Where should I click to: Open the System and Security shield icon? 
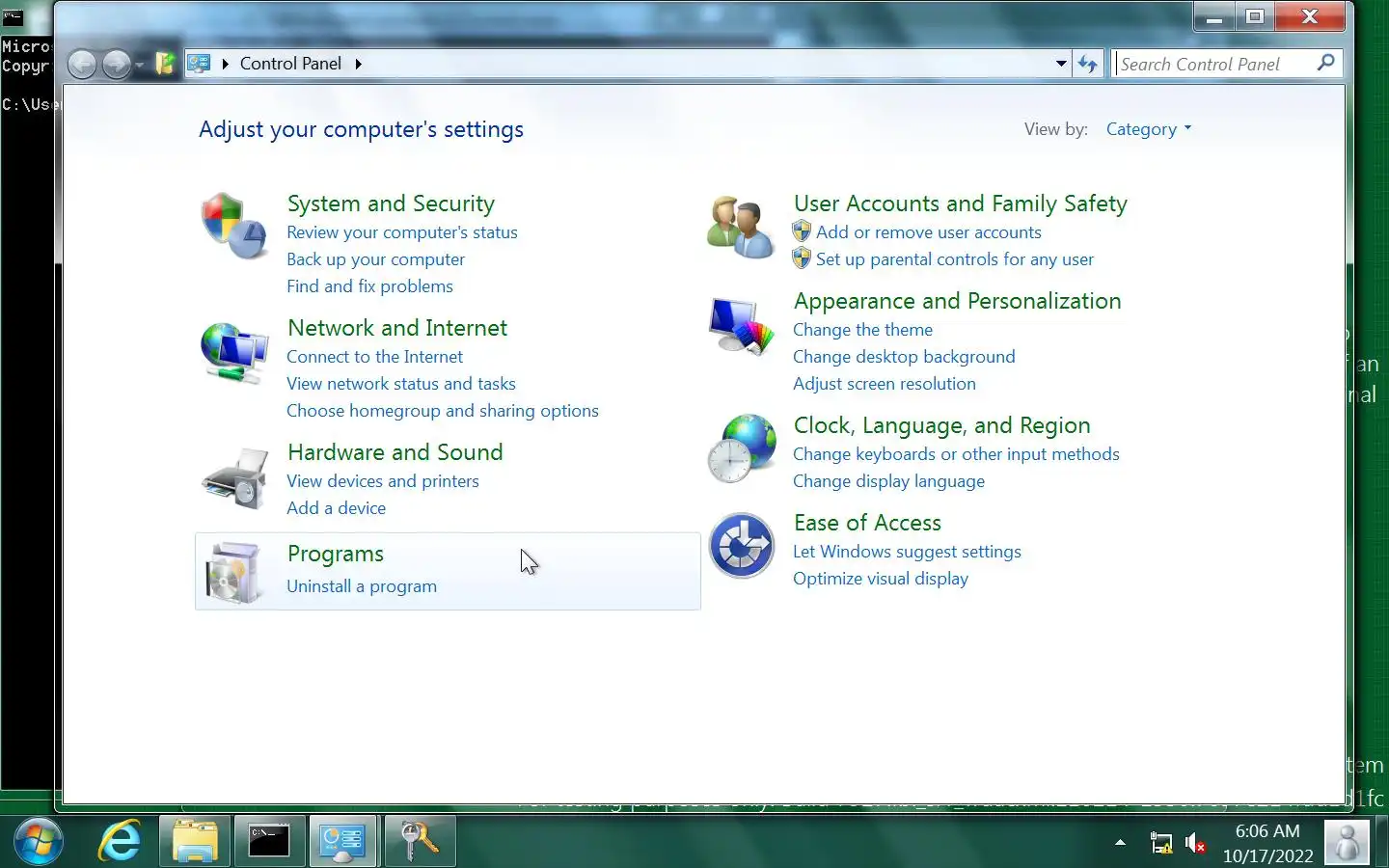[234, 225]
